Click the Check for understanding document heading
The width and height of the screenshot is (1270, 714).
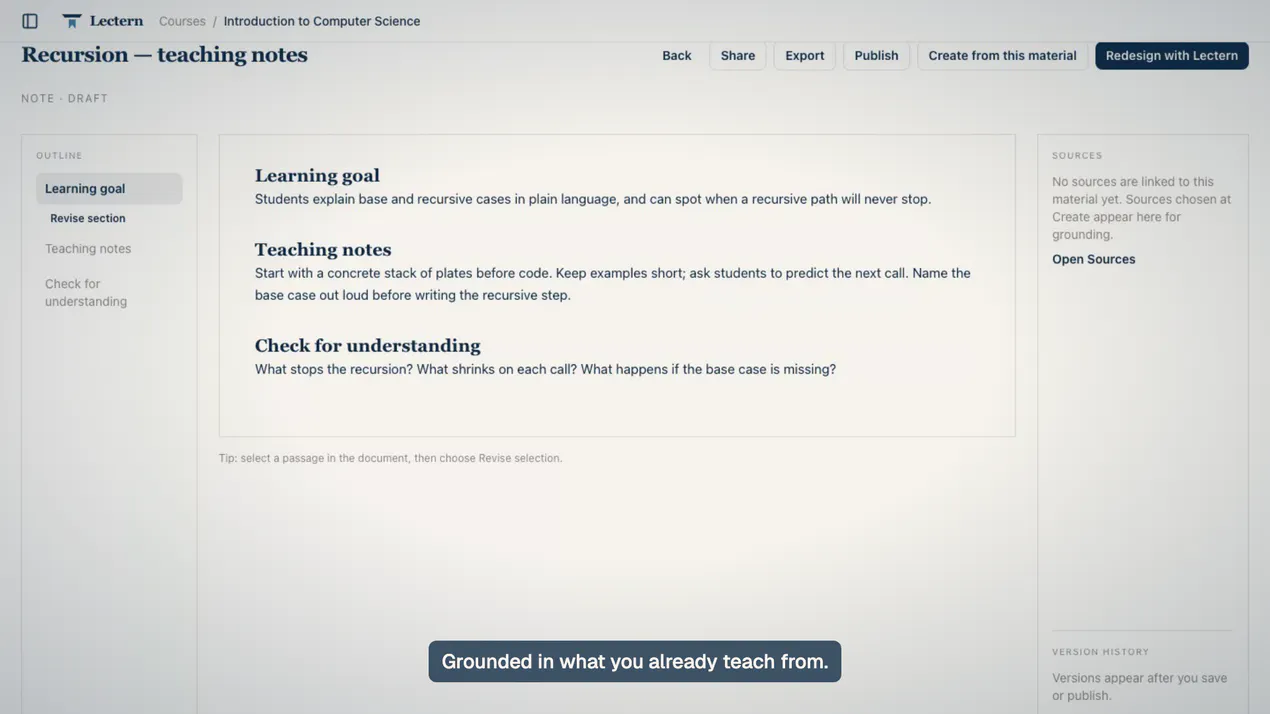[368, 346]
